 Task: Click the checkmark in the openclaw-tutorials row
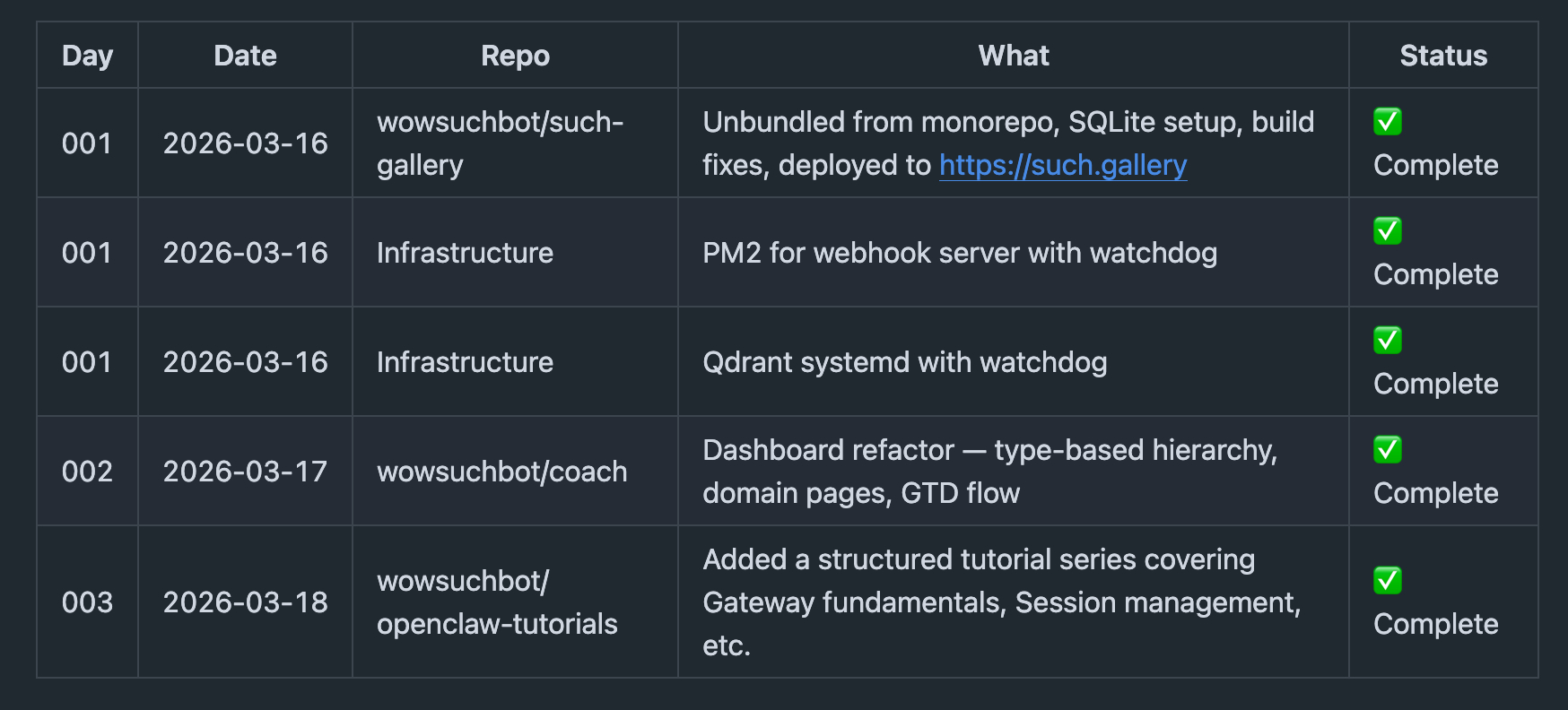coord(1387,580)
